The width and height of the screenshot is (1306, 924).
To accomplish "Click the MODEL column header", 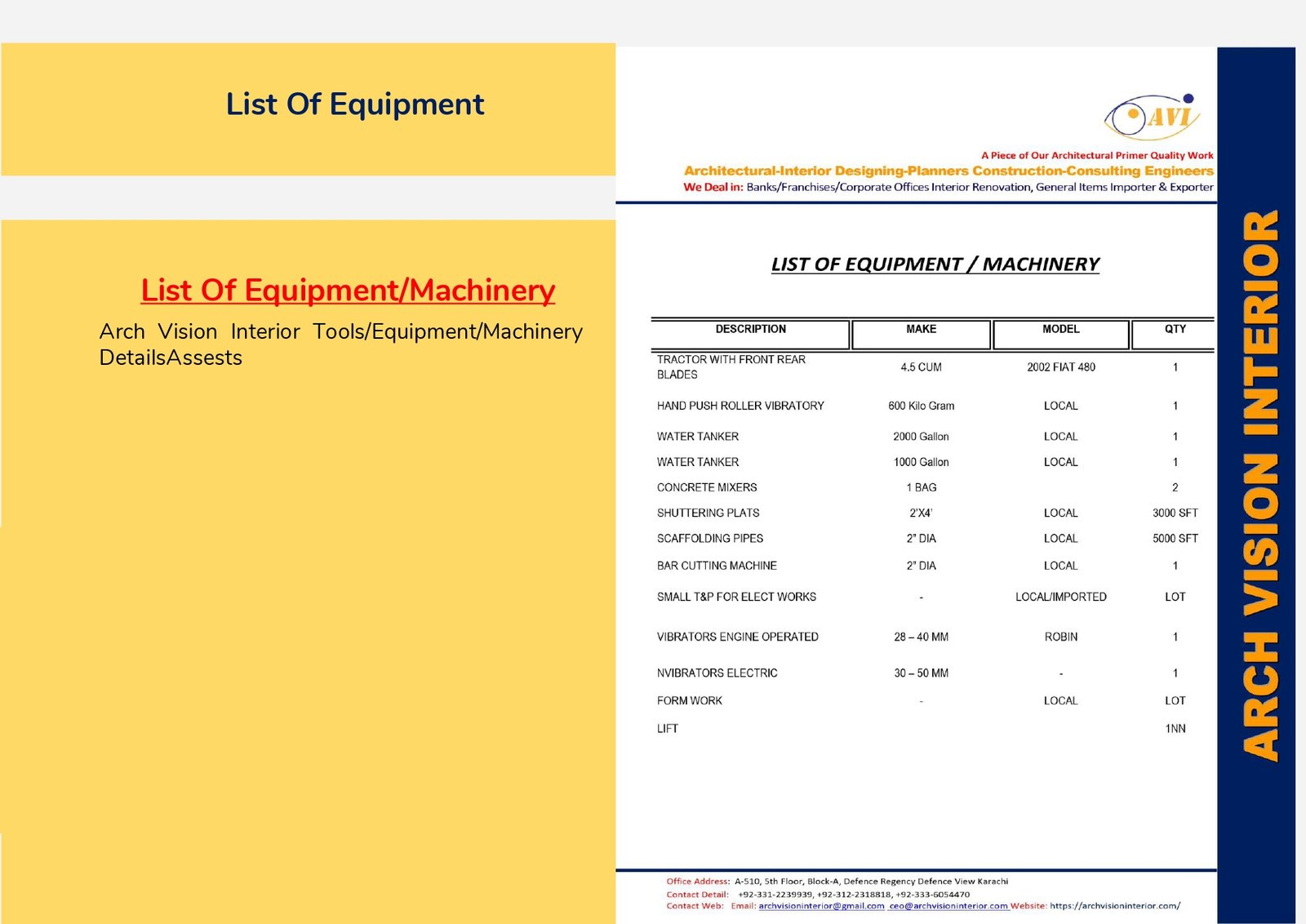I will point(1060,329).
